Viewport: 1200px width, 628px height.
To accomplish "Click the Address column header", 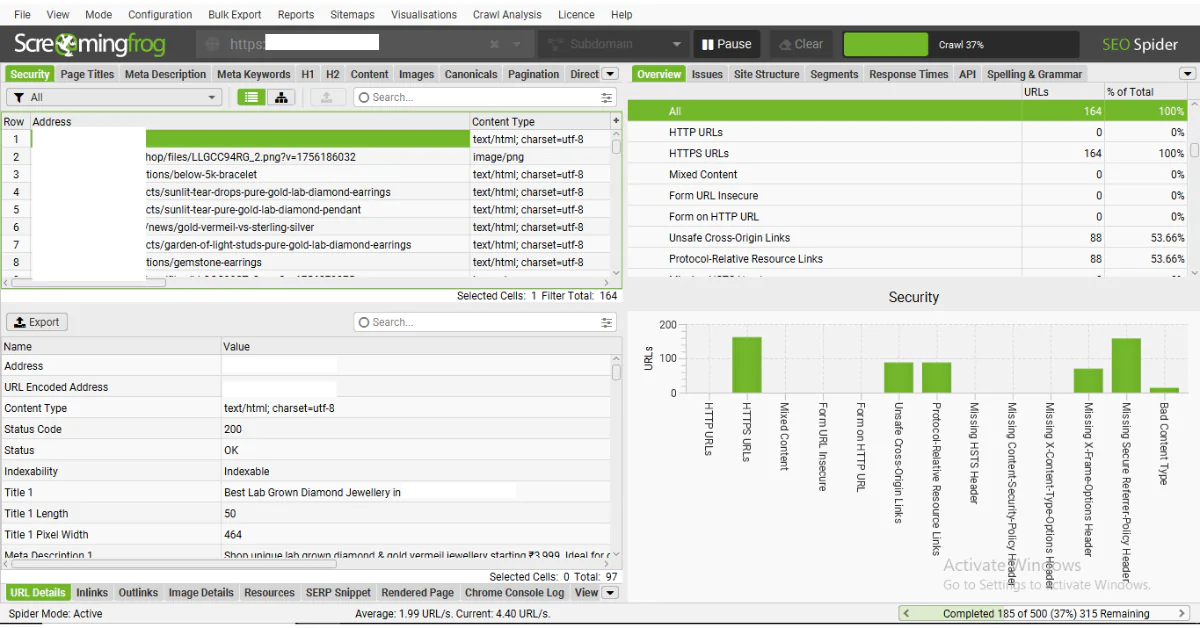I will coord(250,121).
